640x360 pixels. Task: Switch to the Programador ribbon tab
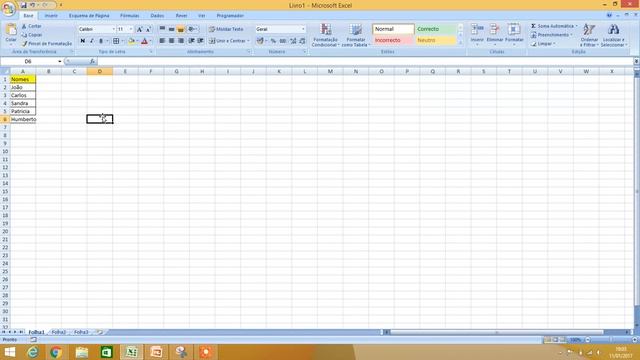click(x=230, y=16)
